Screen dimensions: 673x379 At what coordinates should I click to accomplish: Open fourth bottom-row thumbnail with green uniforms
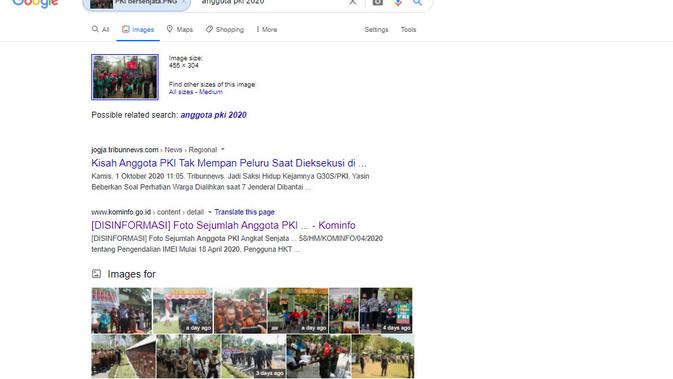tap(318, 357)
